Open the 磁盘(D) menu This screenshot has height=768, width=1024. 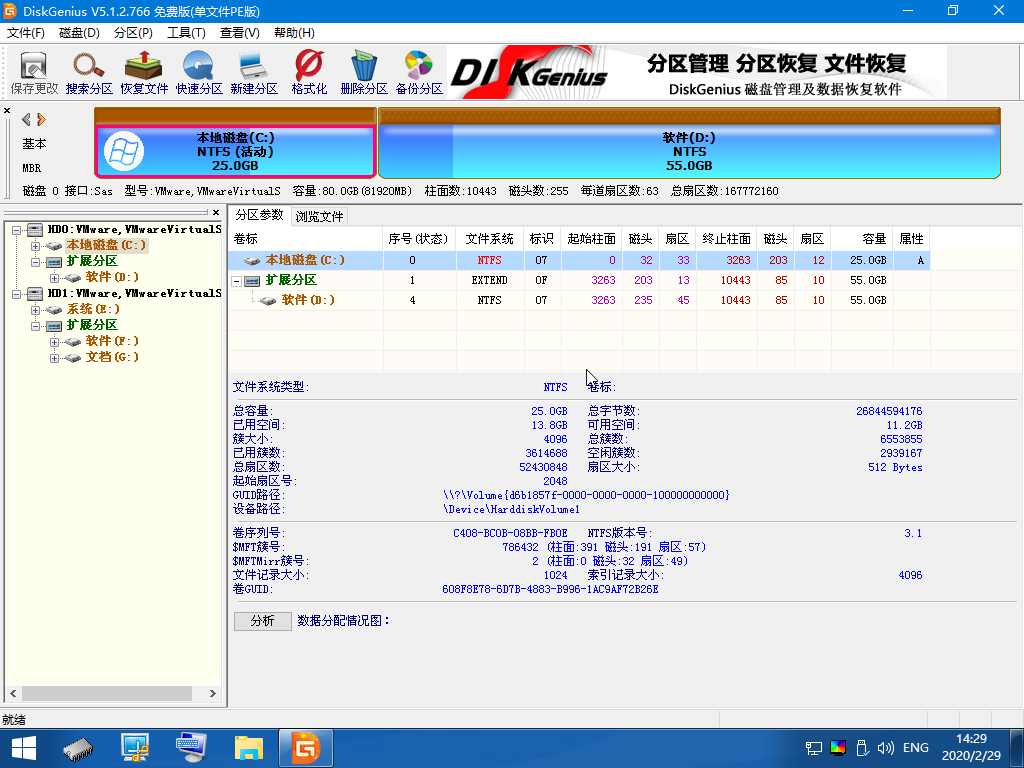(x=79, y=33)
